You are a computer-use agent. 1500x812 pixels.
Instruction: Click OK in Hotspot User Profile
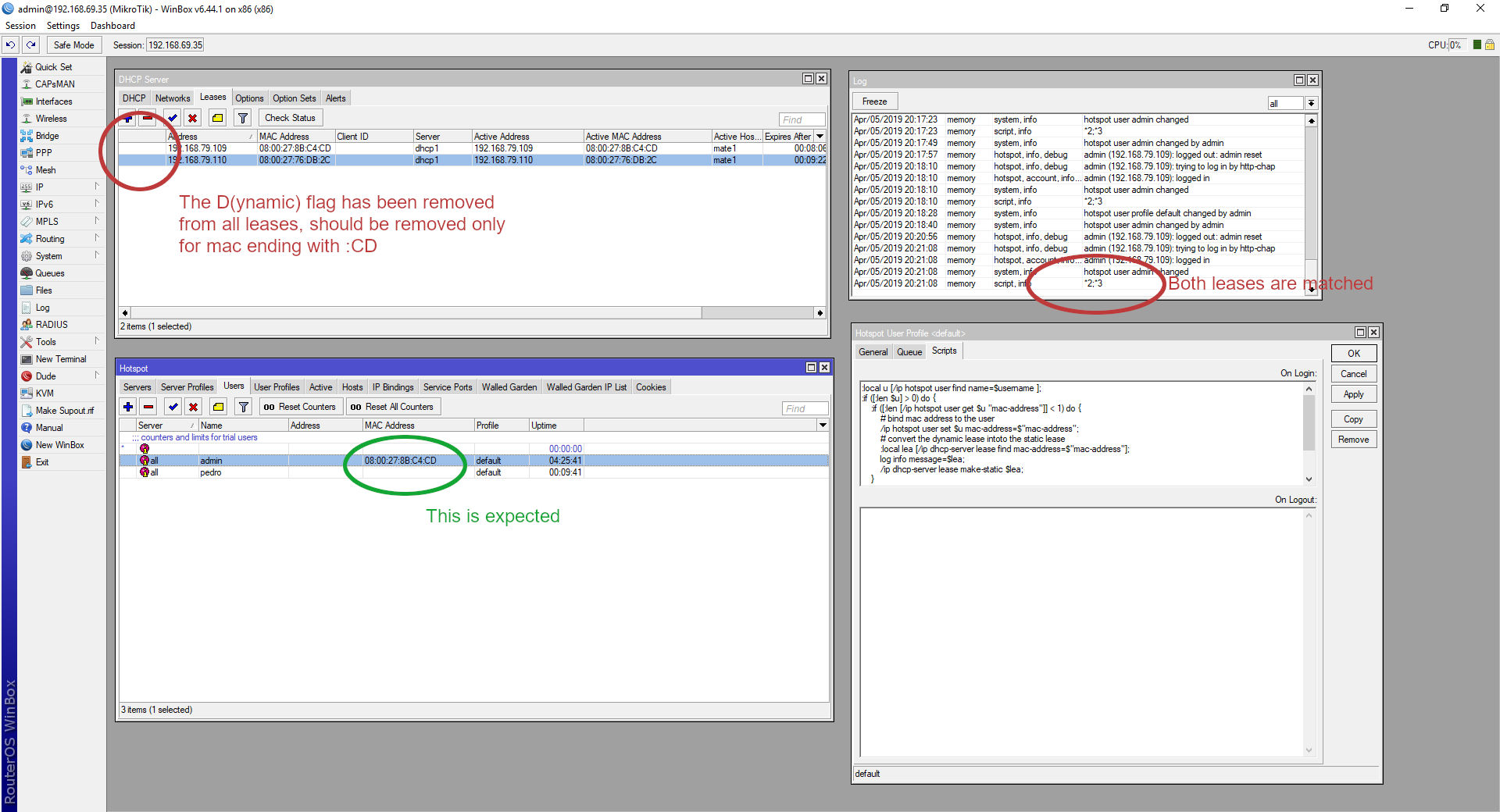(1353, 354)
